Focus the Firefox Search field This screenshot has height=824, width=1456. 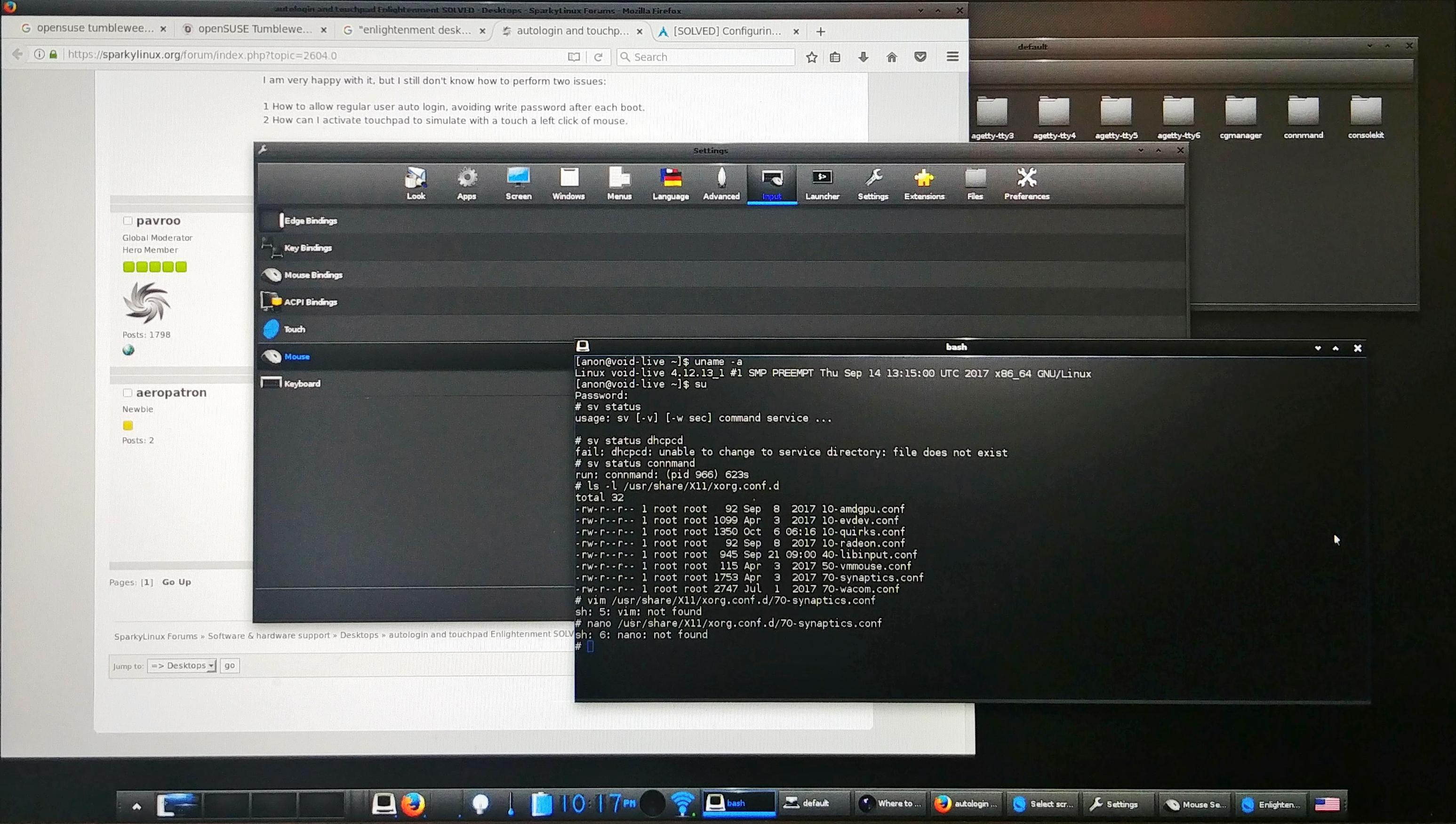pos(705,57)
